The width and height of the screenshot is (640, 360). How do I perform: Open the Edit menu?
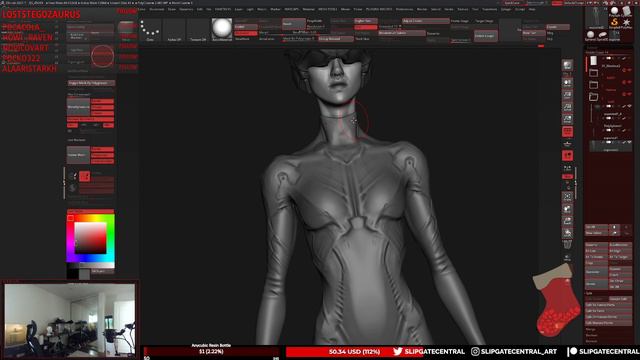tap(200, 9)
